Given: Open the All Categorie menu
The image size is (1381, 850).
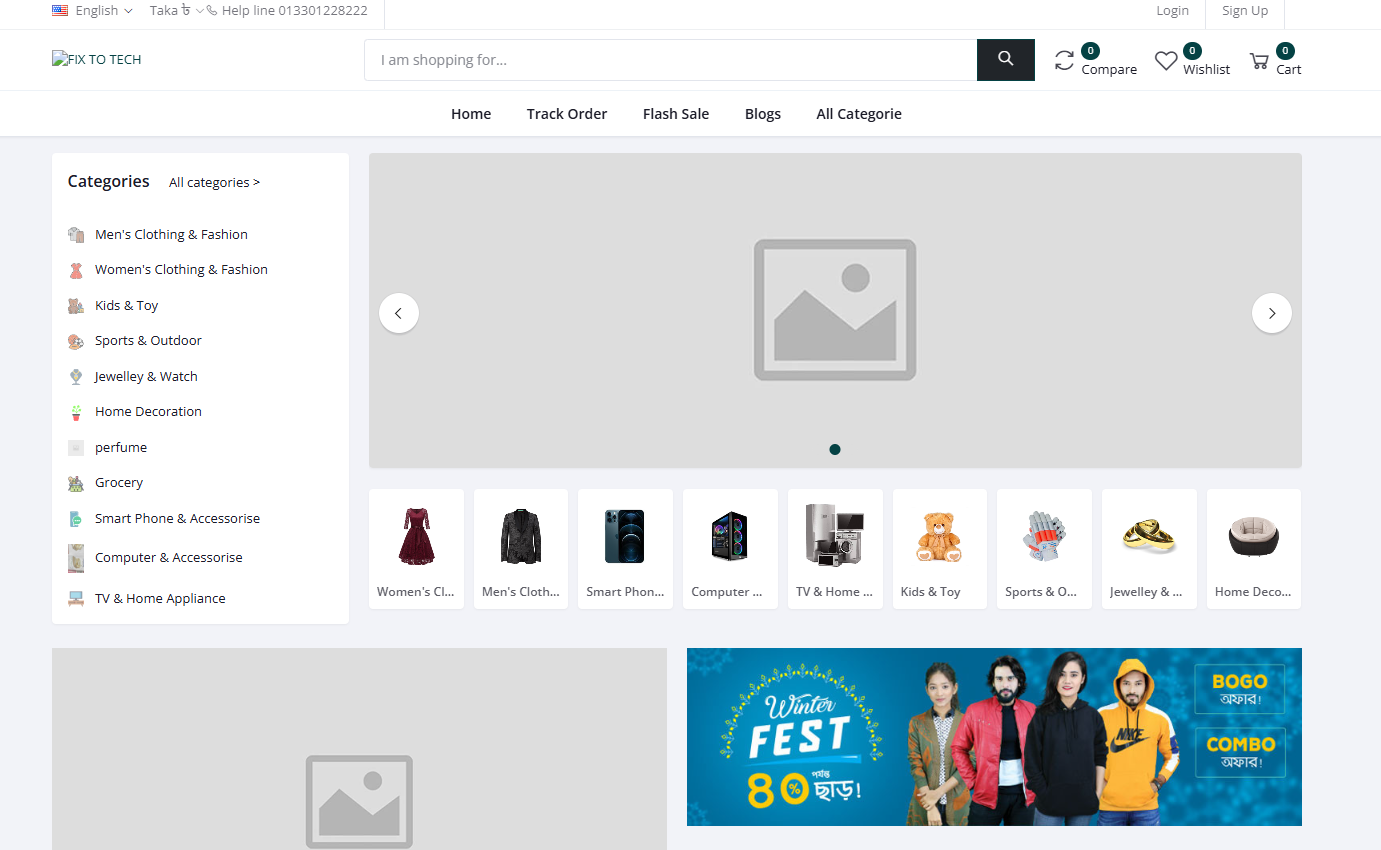Looking at the screenshot, I should coord(858,113).
